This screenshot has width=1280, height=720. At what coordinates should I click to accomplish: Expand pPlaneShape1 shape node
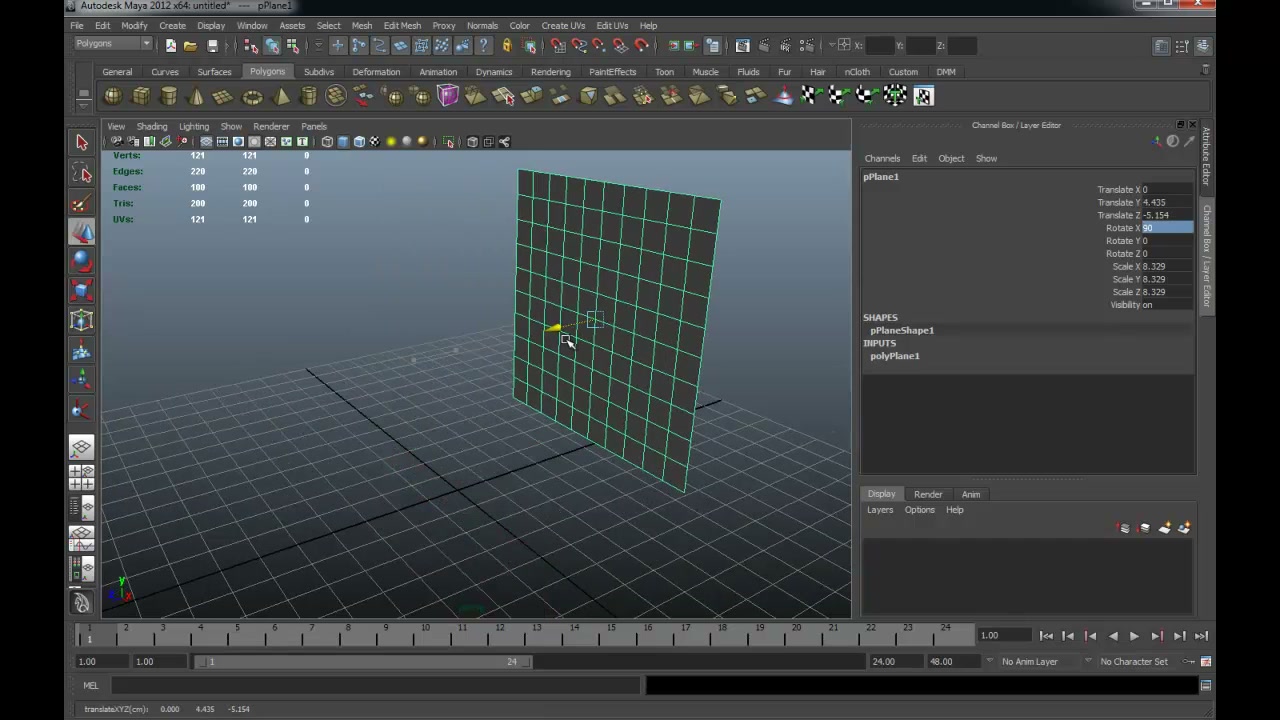902,330
